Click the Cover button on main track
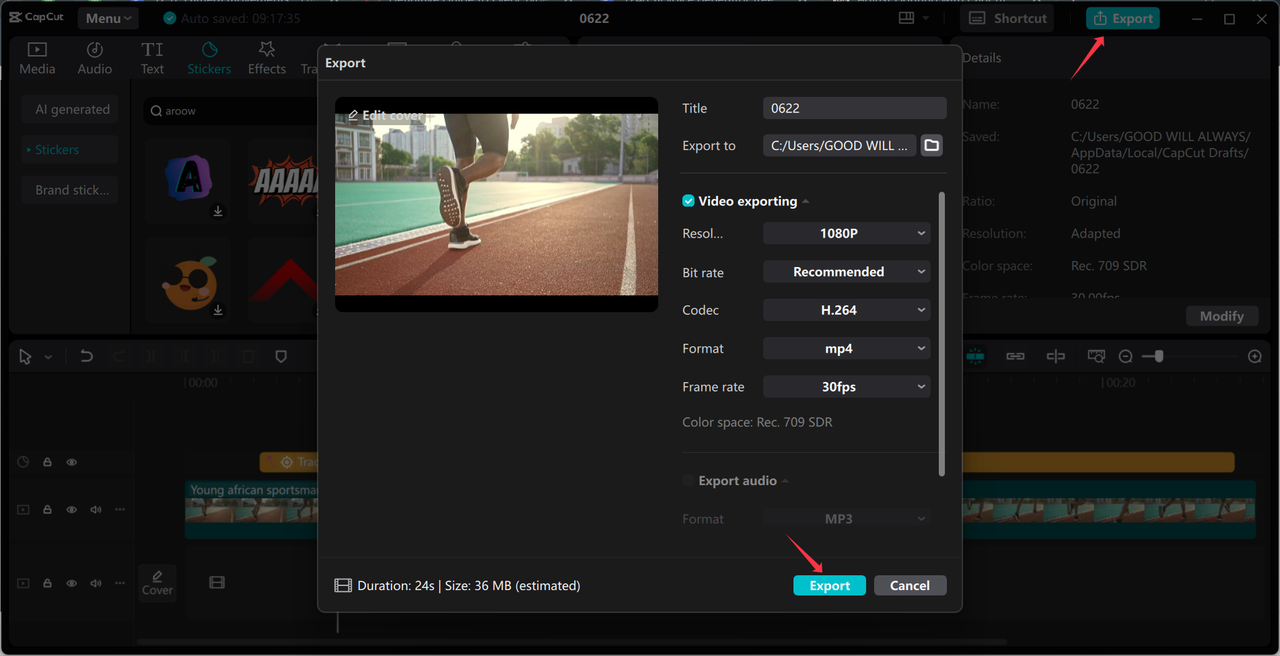 pos(157,583)
